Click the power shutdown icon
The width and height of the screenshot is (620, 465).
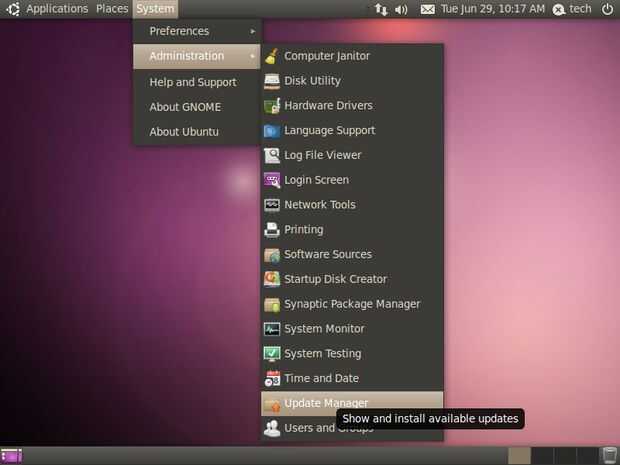coord(607,9)
